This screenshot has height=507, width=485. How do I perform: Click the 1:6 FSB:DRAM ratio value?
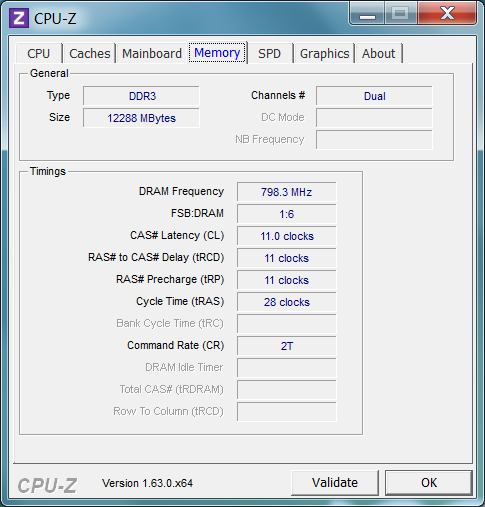tap(287, 214)
